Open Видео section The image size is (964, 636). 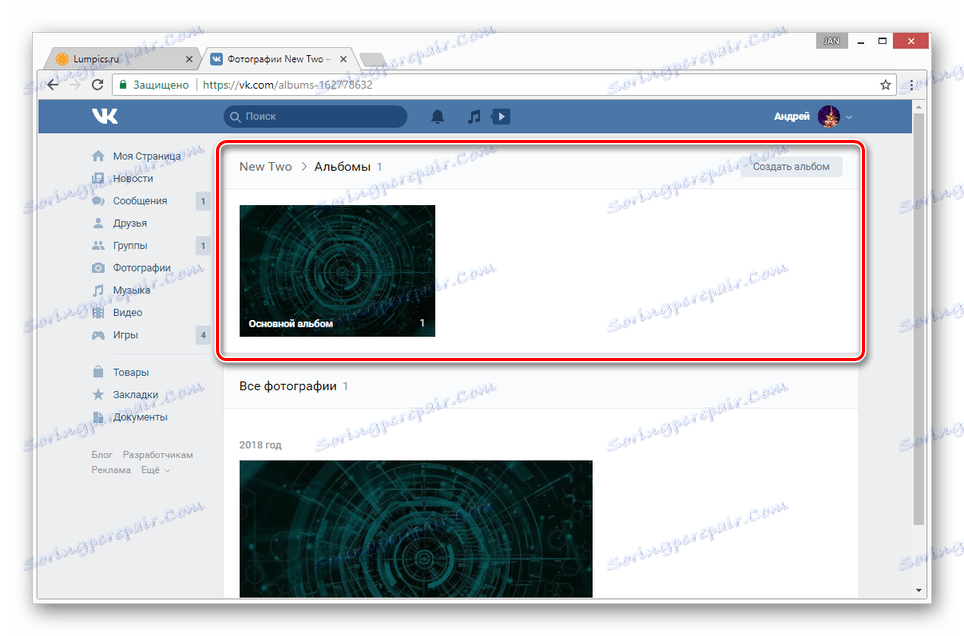point(127,312)
